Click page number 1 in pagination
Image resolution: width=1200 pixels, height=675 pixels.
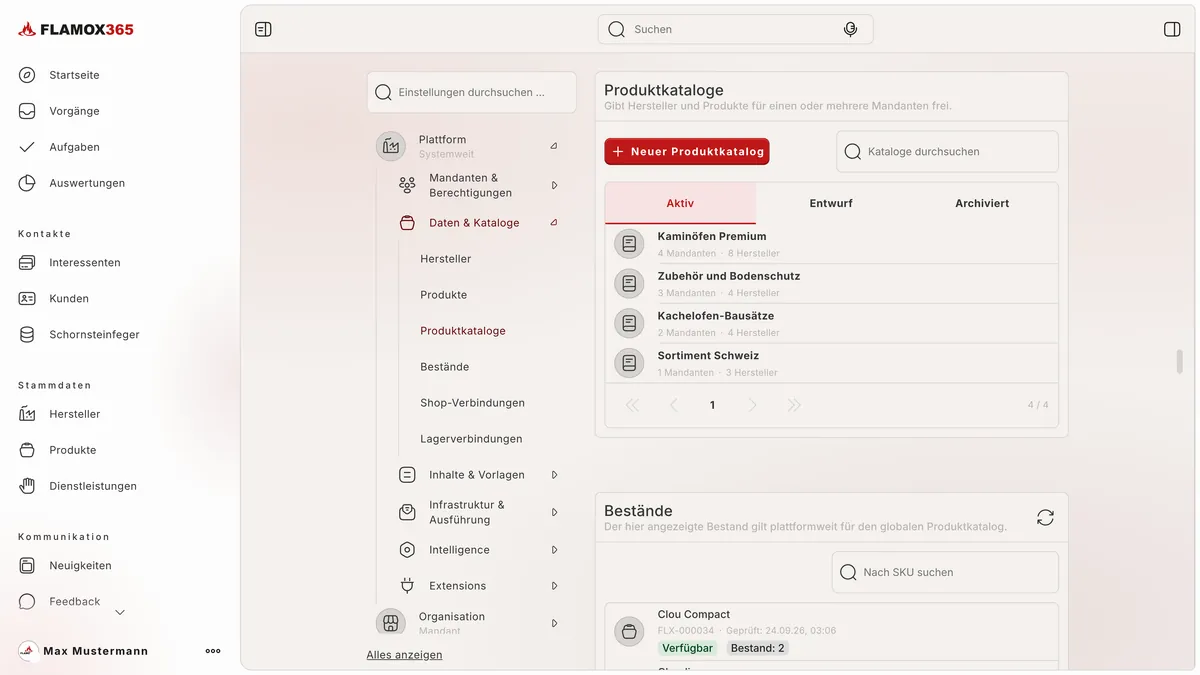(712, 405)
